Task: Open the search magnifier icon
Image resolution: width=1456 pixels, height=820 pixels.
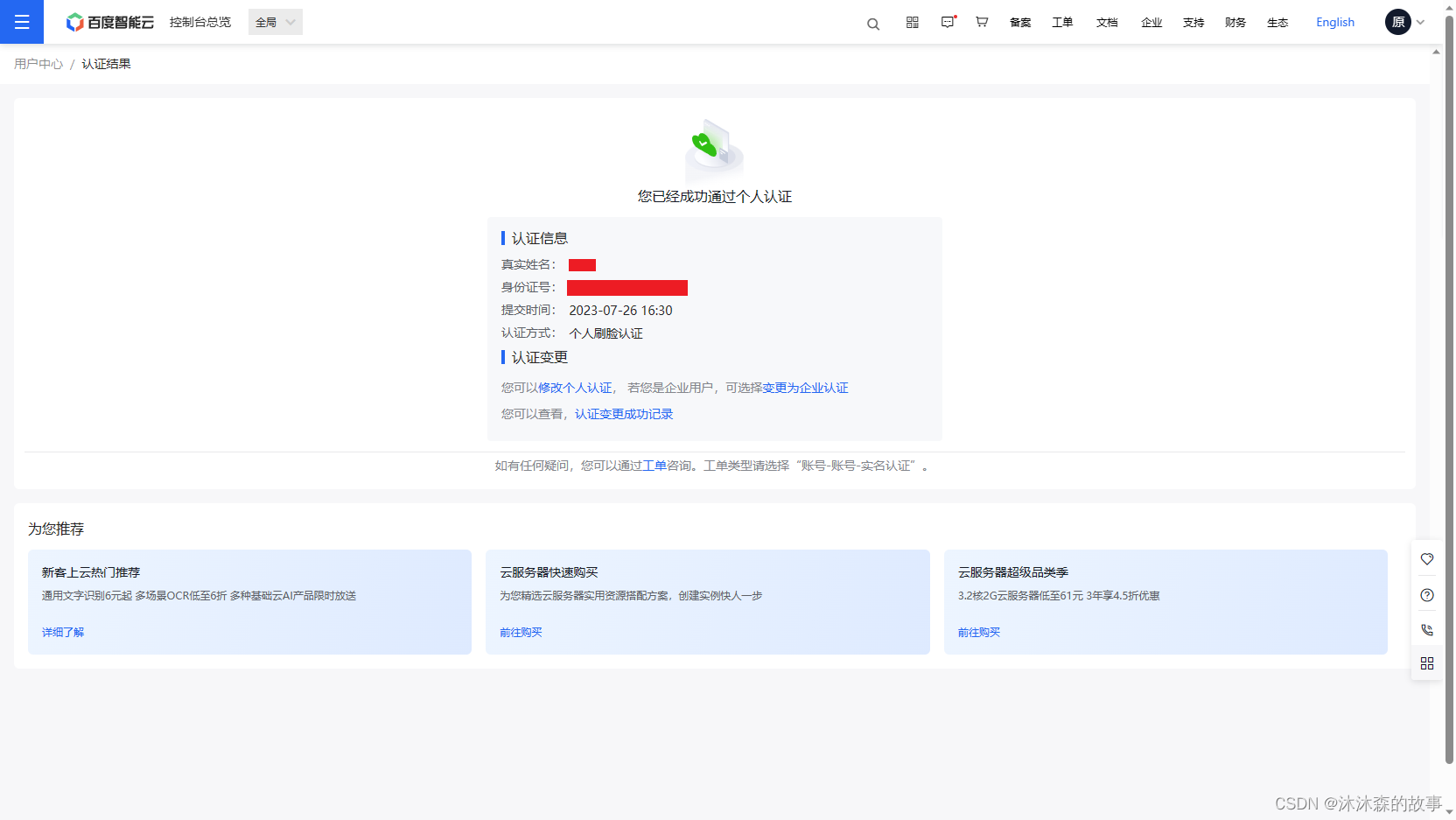Action: point(873,24)
